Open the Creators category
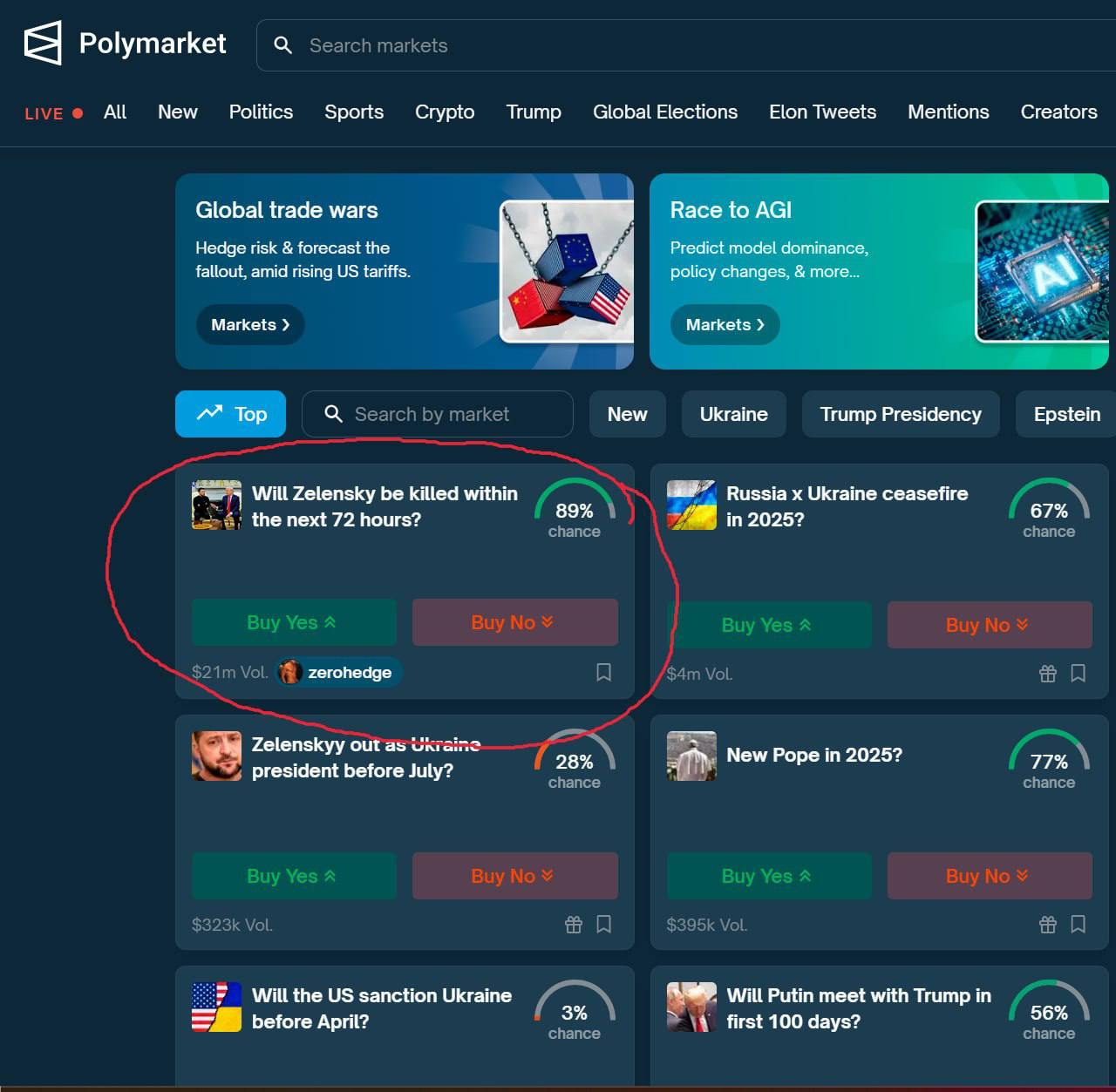Screen dimensions: 1116x1092 1058,112
